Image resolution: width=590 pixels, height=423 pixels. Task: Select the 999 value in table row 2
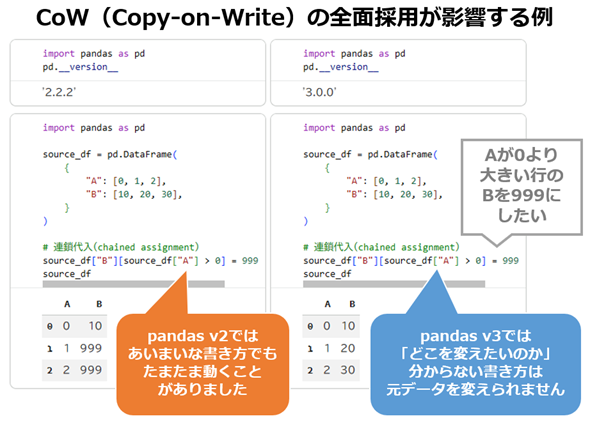coord(91,370)
